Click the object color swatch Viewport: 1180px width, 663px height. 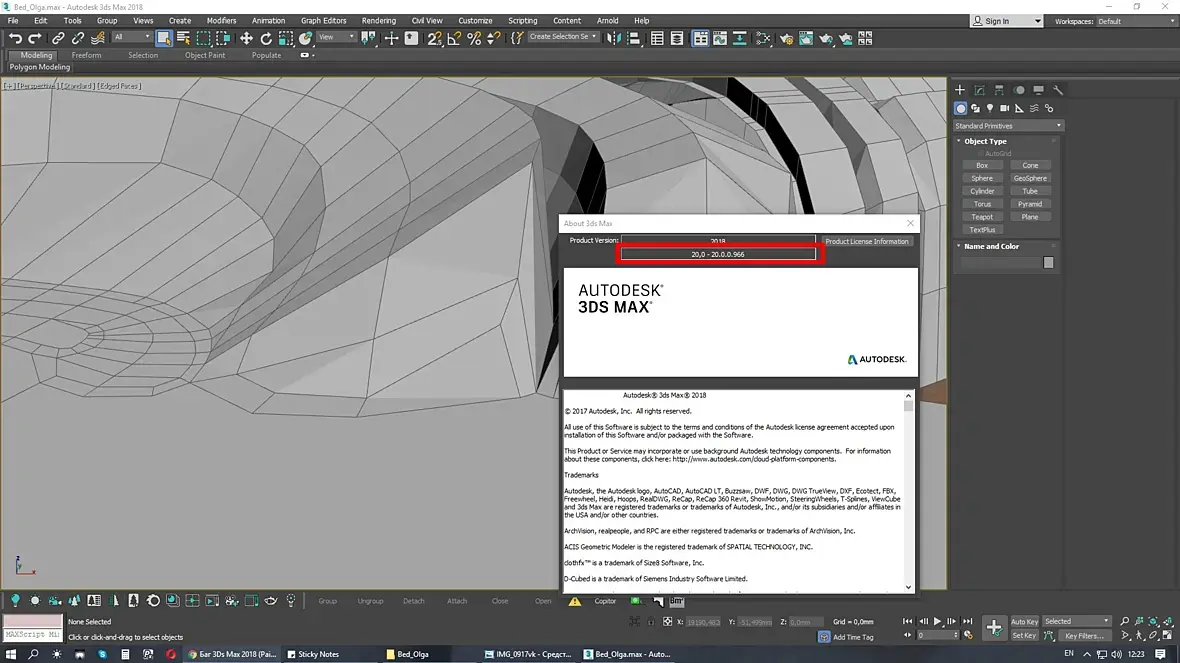click(x=1048, y=263)
